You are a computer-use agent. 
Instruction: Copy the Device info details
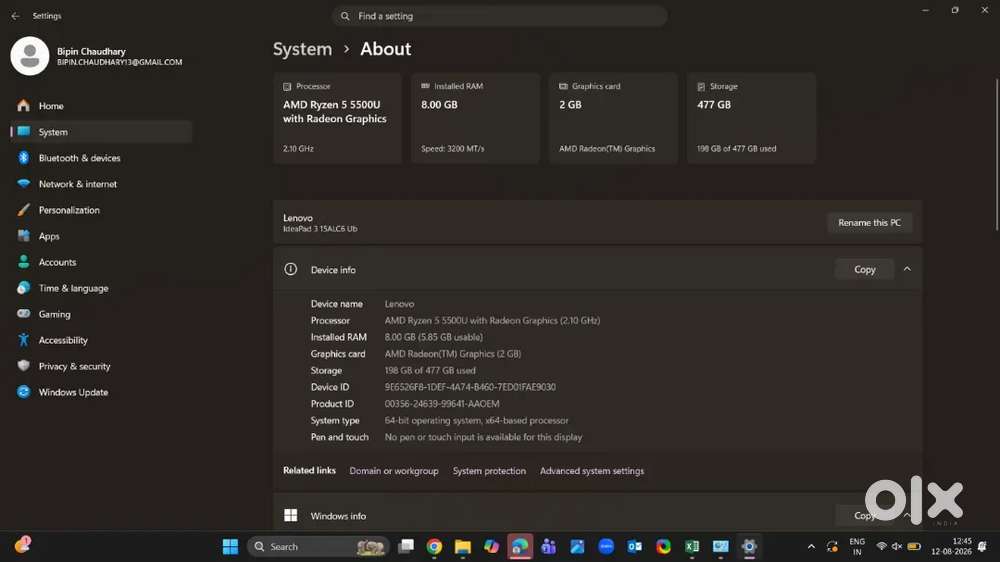(x=865, y=270)
